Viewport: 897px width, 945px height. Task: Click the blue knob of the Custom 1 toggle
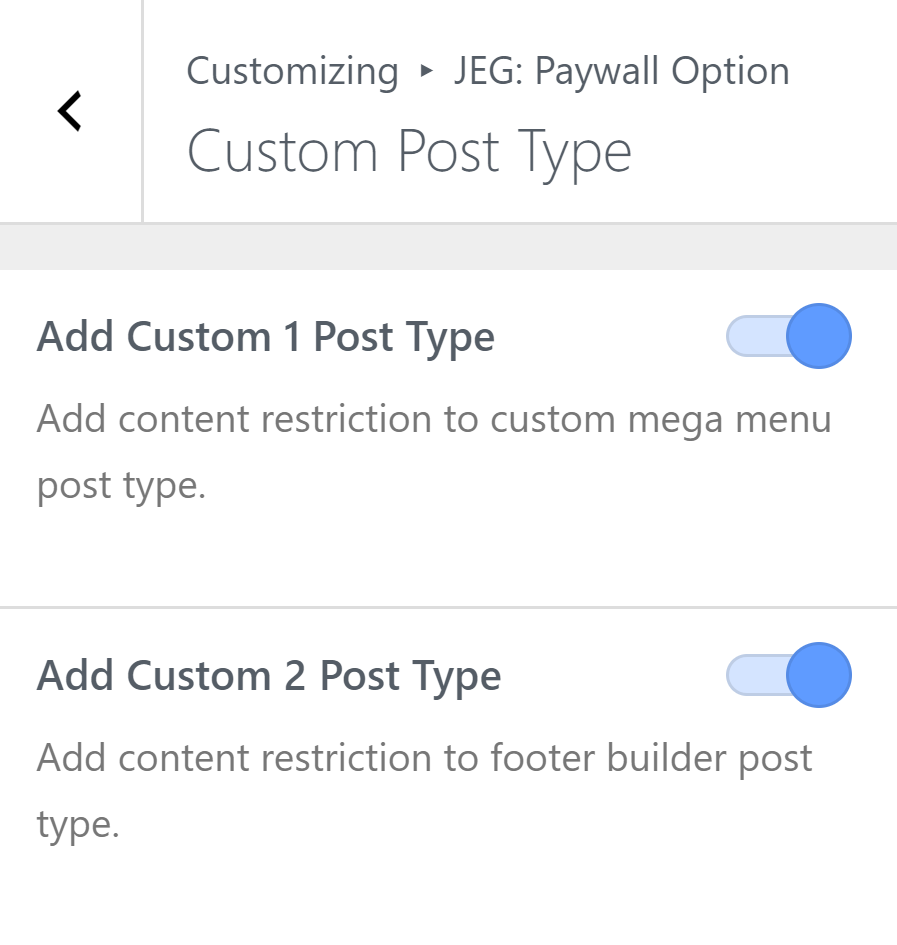tap(818, 336)
